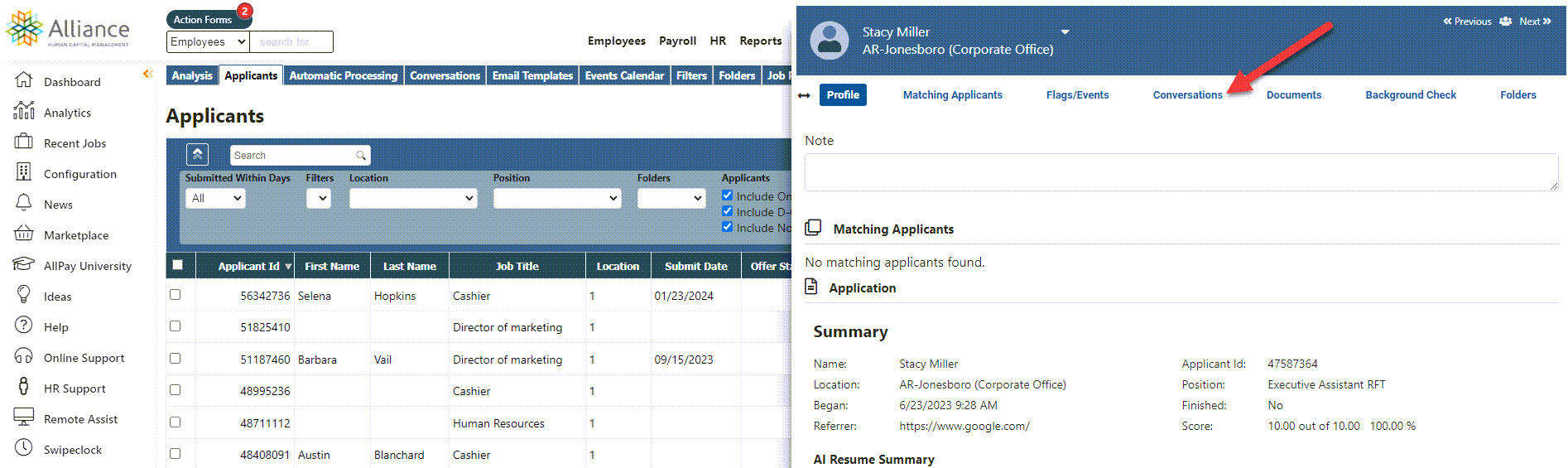
Task: Collapse the sidebar with the orange chevrons
Action: 148,74
